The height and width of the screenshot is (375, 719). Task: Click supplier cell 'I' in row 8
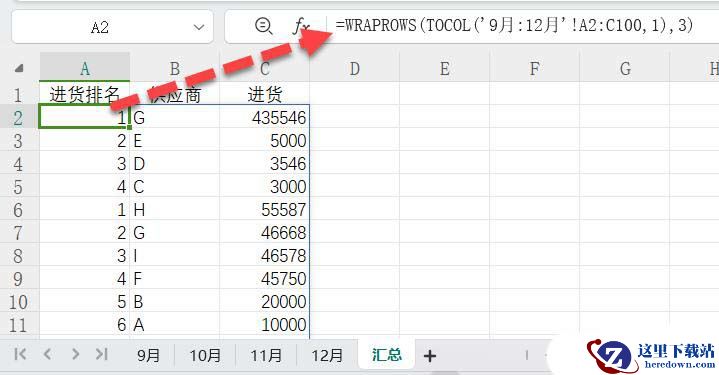[x=175, y=255]
